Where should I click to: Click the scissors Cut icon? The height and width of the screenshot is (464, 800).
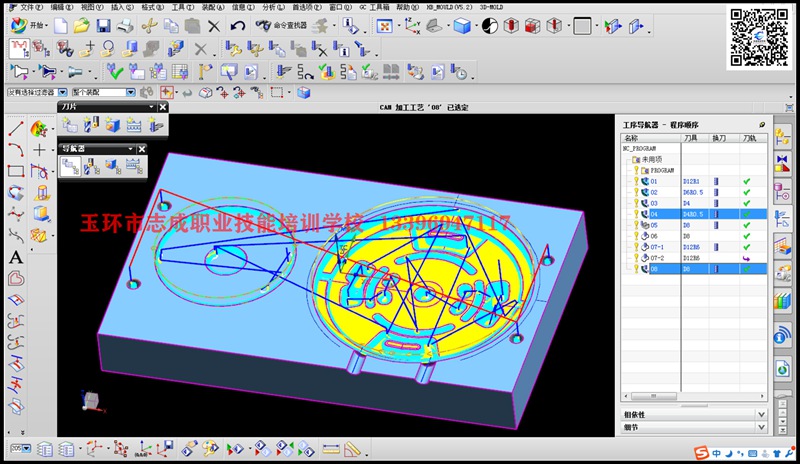tap(149, 26)
